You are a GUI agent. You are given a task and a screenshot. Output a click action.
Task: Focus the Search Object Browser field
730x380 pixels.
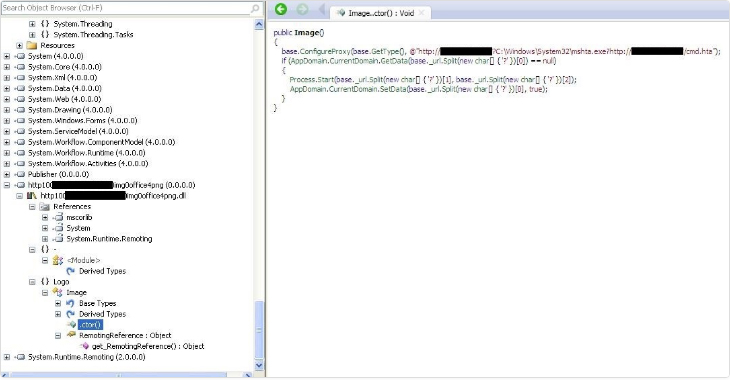coord(126,8)
